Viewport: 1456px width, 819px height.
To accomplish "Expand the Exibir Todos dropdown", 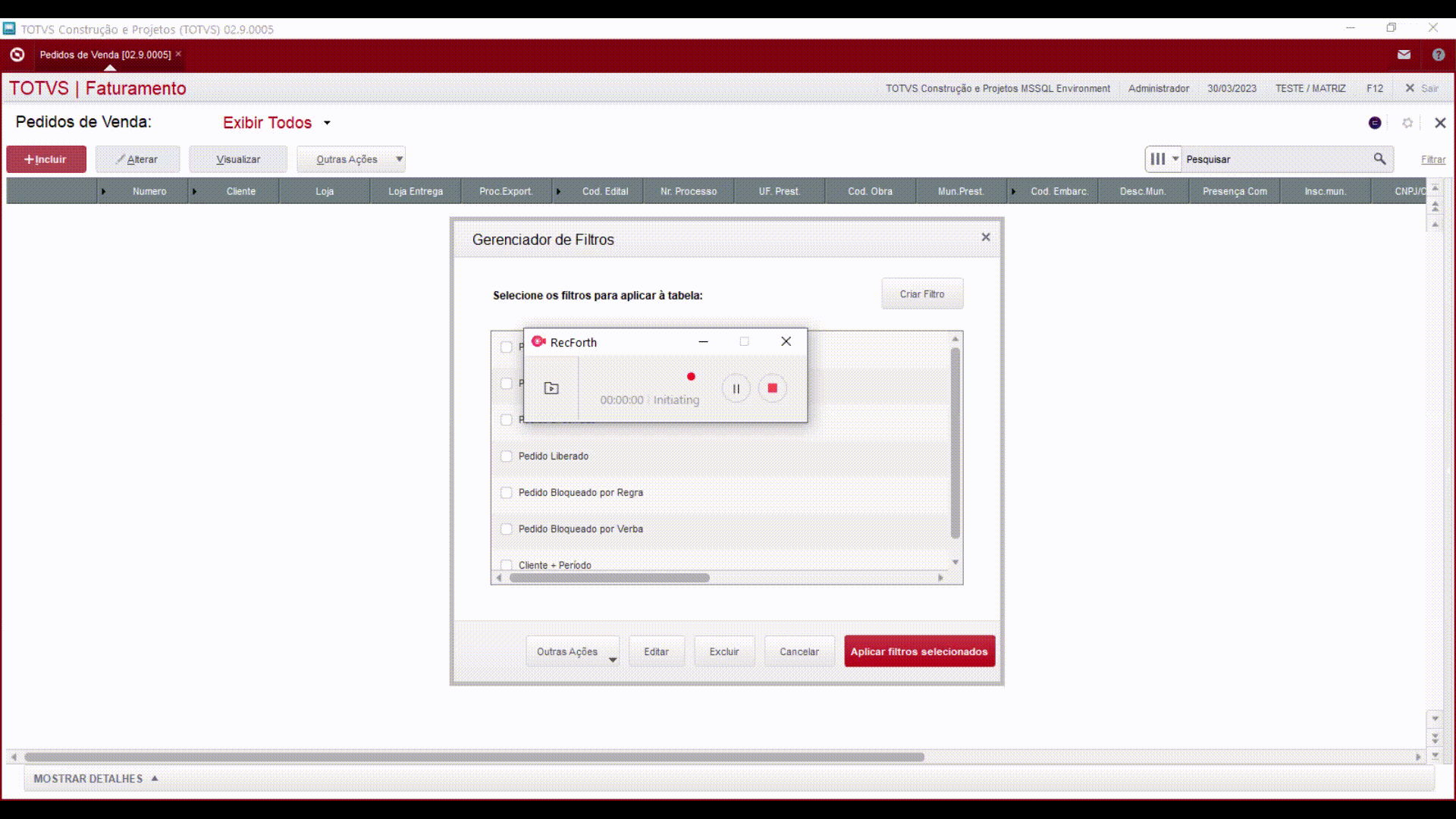I will (x=327, y=123).
